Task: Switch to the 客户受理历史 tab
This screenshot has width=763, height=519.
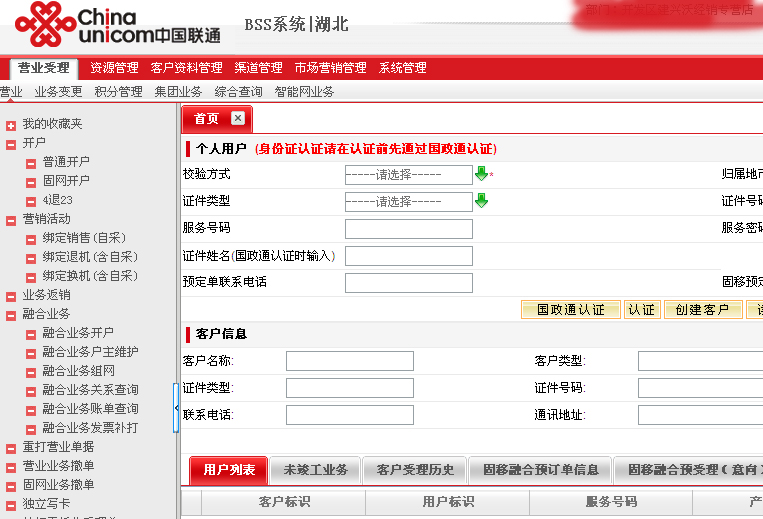Action: tap(415, 470)
